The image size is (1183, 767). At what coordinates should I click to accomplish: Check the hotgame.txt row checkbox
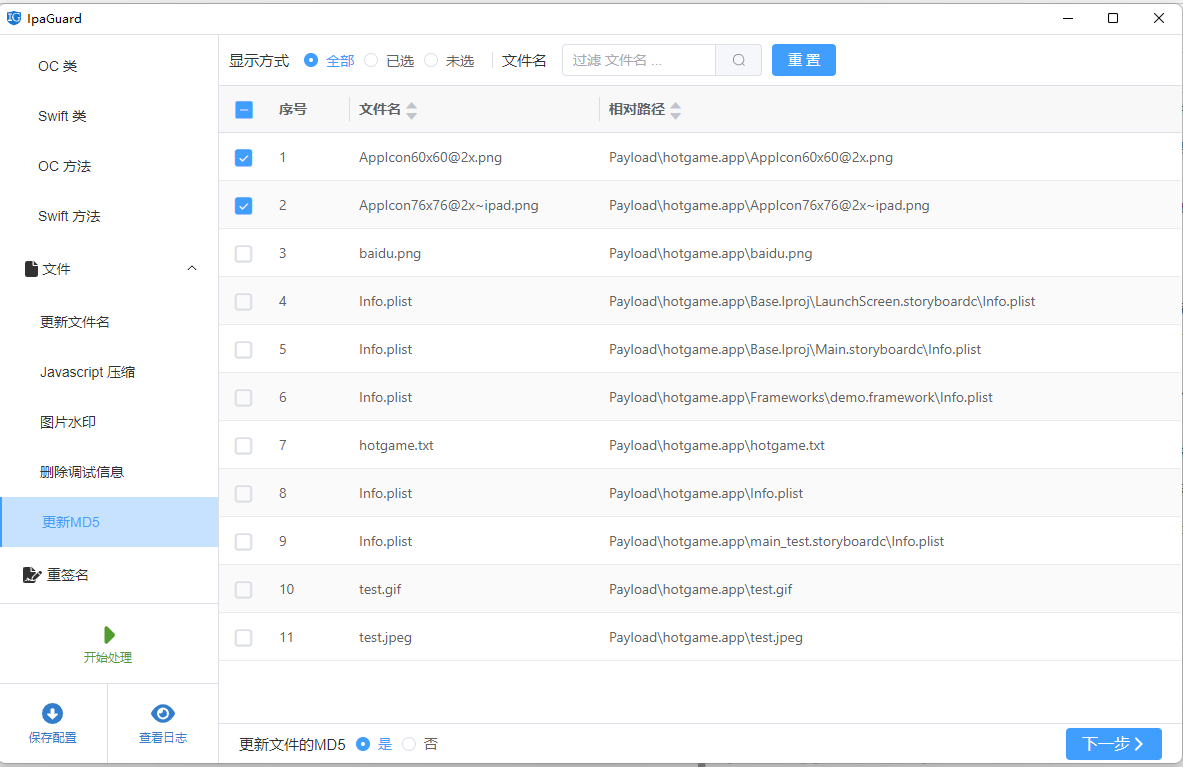[x=244, y=446]
